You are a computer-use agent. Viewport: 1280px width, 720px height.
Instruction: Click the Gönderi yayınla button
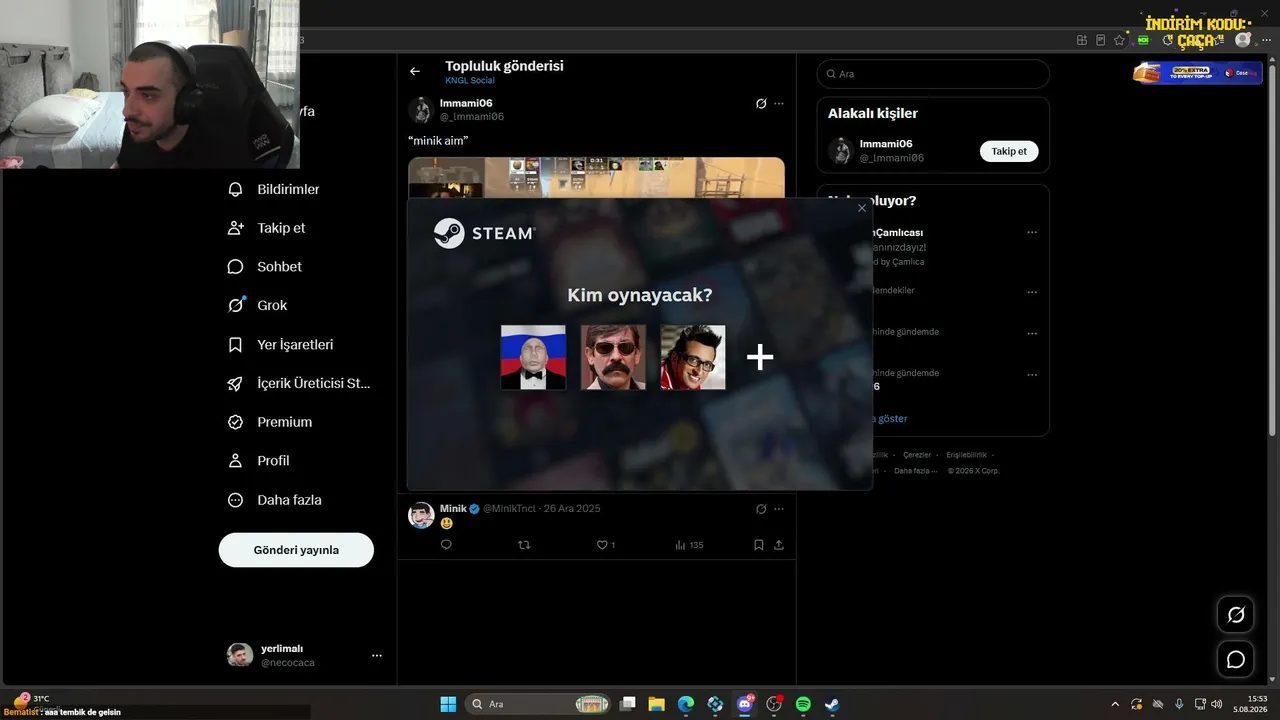(296, 550)
